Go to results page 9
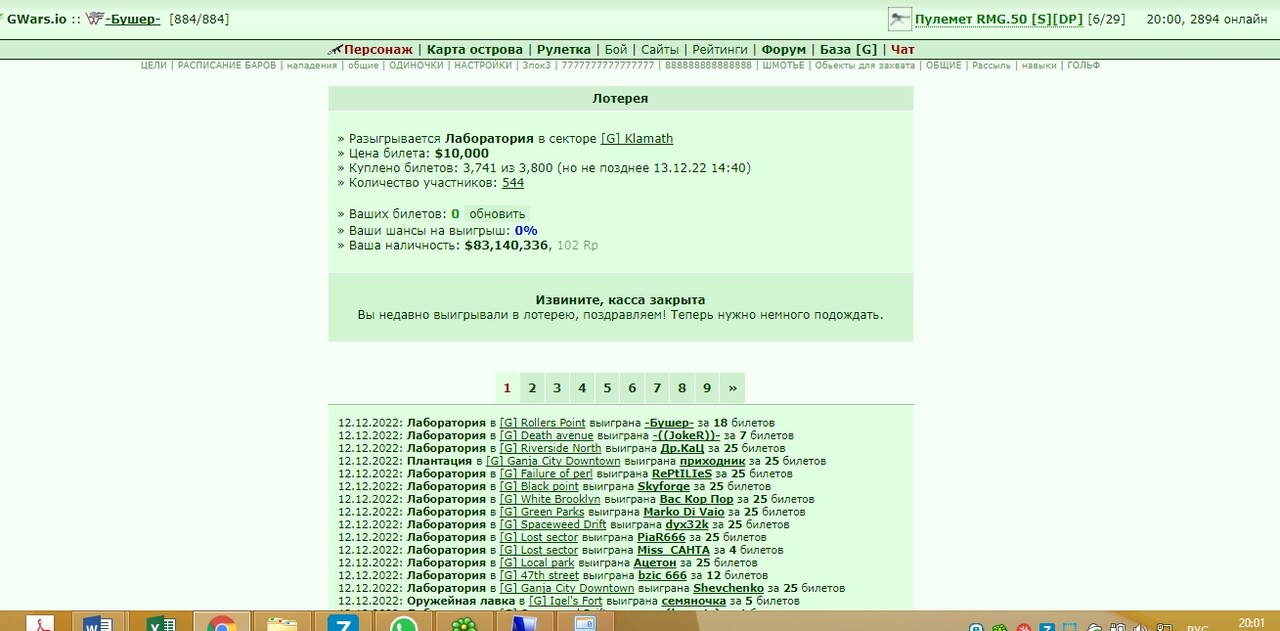The width and height of the screenshot is (1280, 631). pos(707,388)
